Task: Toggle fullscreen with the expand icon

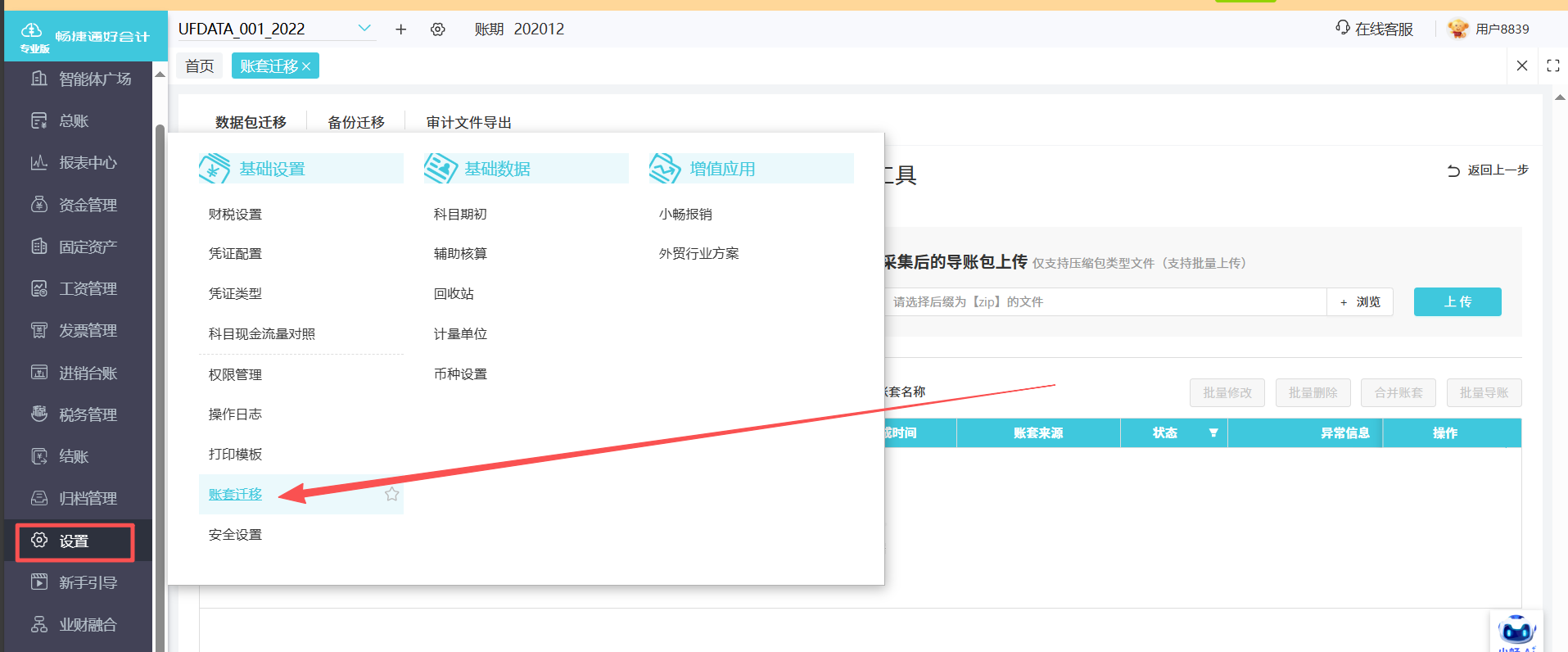Action: click(1552, 66)
